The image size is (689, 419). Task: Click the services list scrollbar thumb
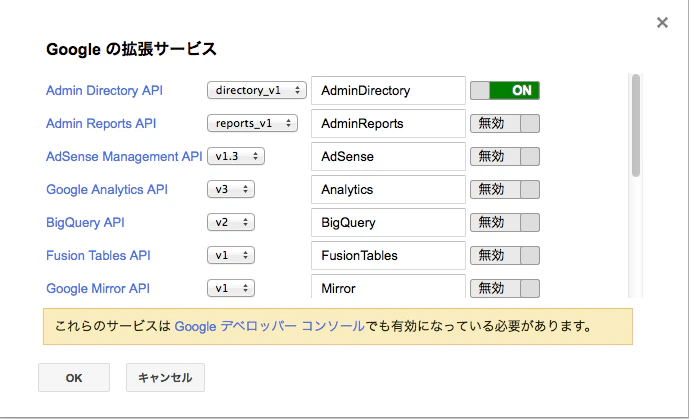click(636, 126)
